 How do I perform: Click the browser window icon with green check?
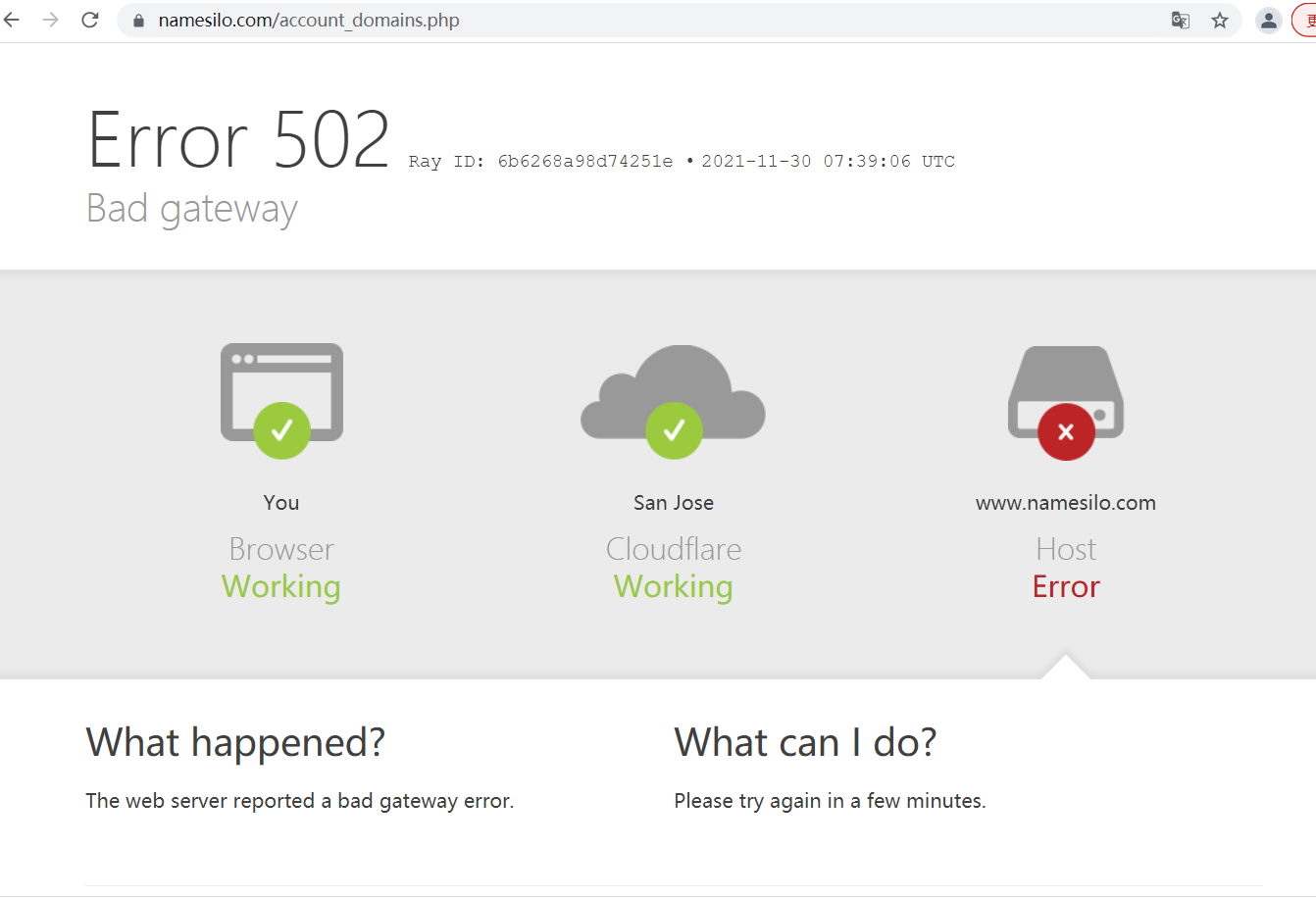(x=281, y=400)
